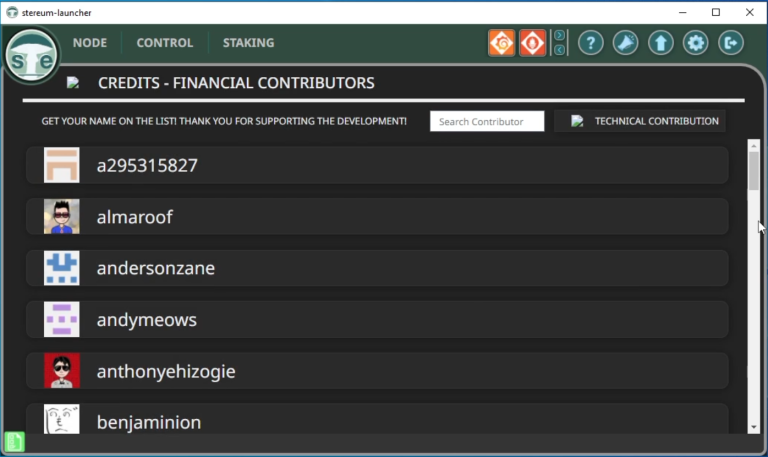Open the STAKING menu

click(248, 43)
